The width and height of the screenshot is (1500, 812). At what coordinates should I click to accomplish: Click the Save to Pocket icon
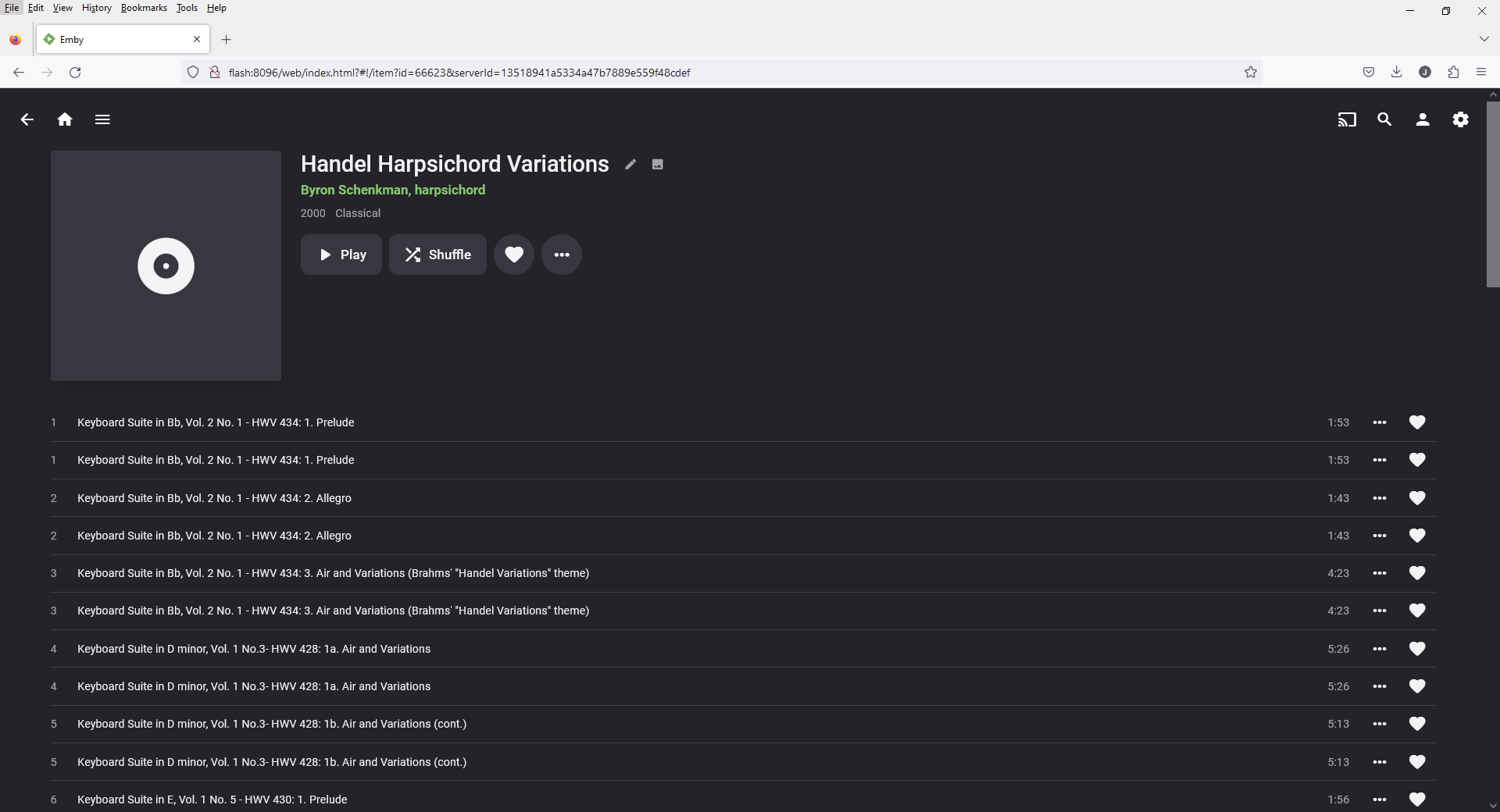click(x=1369, y=73)
